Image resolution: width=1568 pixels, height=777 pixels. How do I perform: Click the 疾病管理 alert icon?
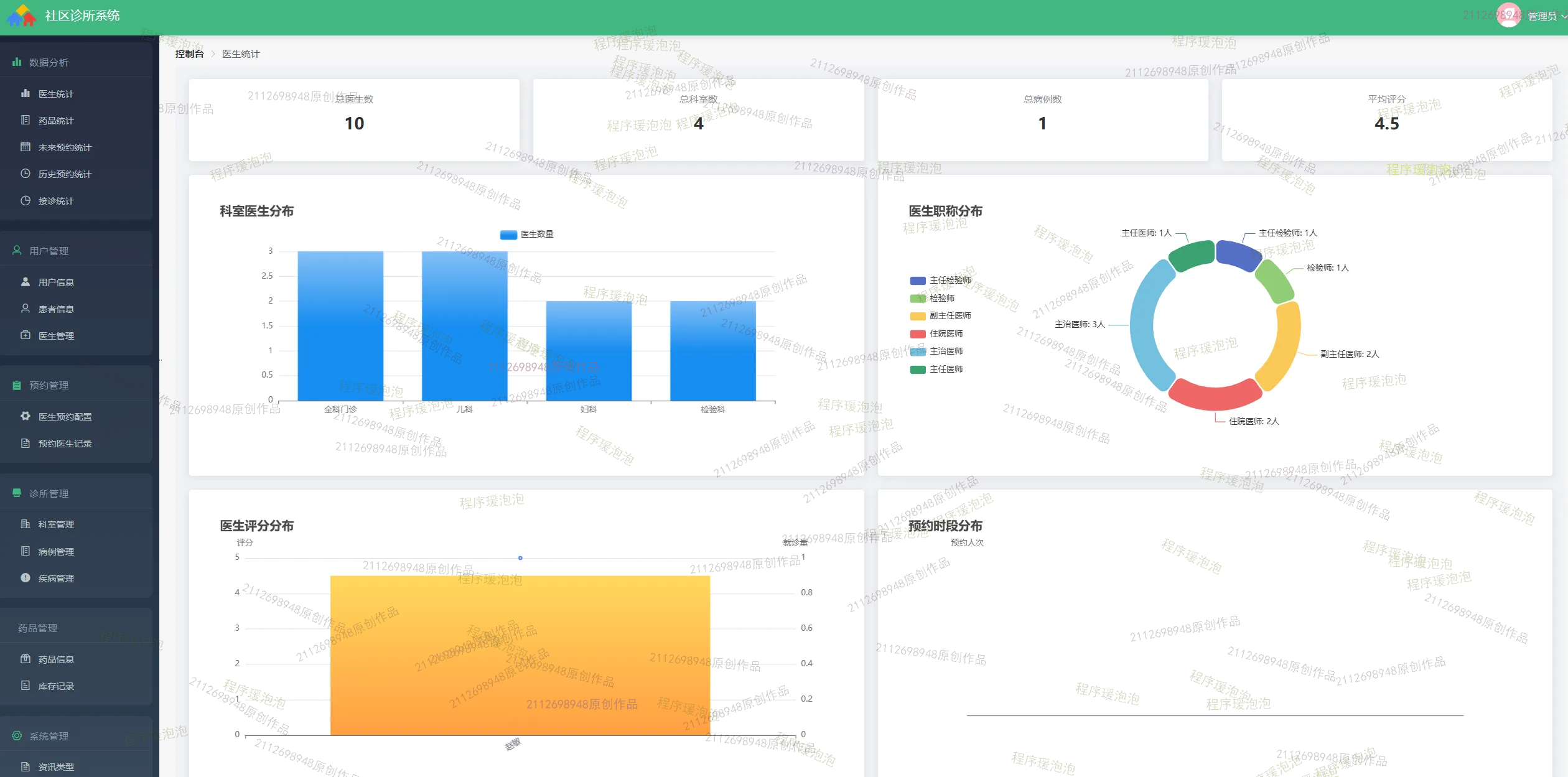tap(26, 578)
